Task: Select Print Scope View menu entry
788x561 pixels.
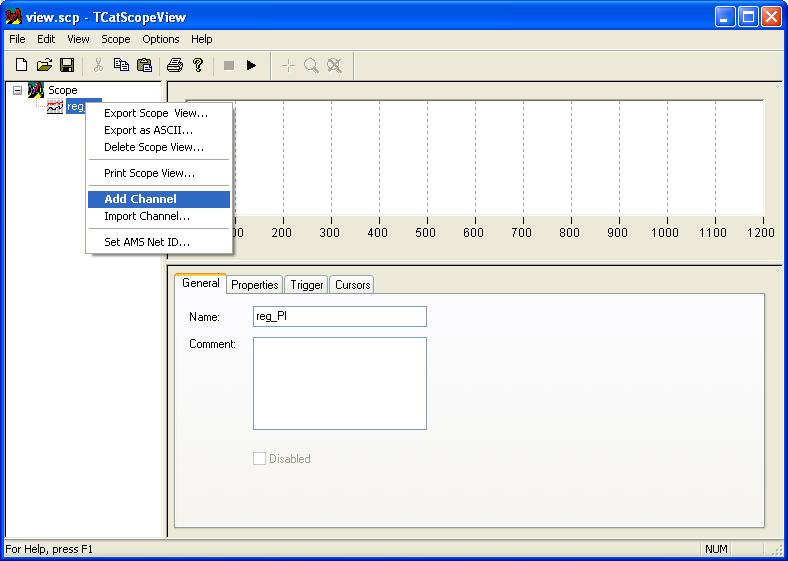Action: [159, 173]
